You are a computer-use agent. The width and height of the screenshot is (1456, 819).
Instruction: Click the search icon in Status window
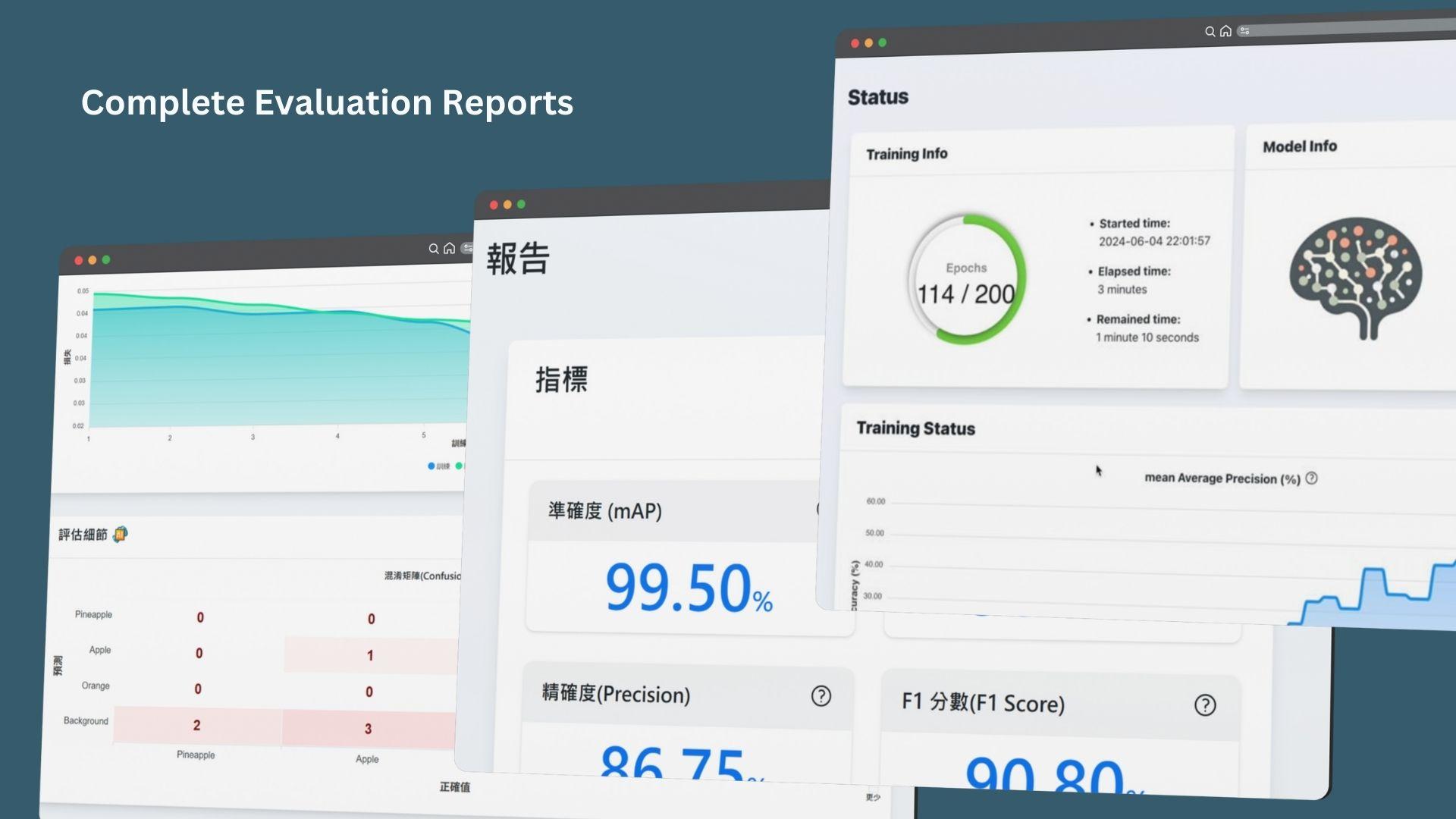point(1210,32)
